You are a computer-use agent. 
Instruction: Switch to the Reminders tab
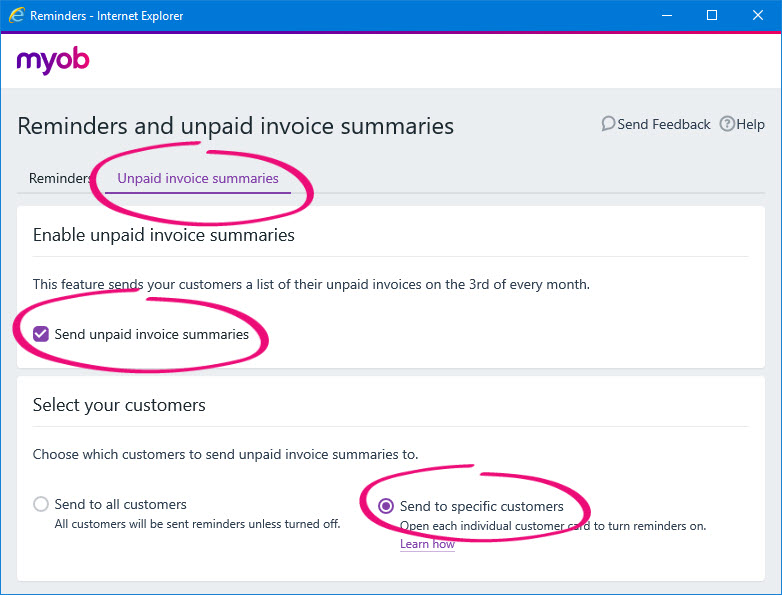(x=60, y=178)
